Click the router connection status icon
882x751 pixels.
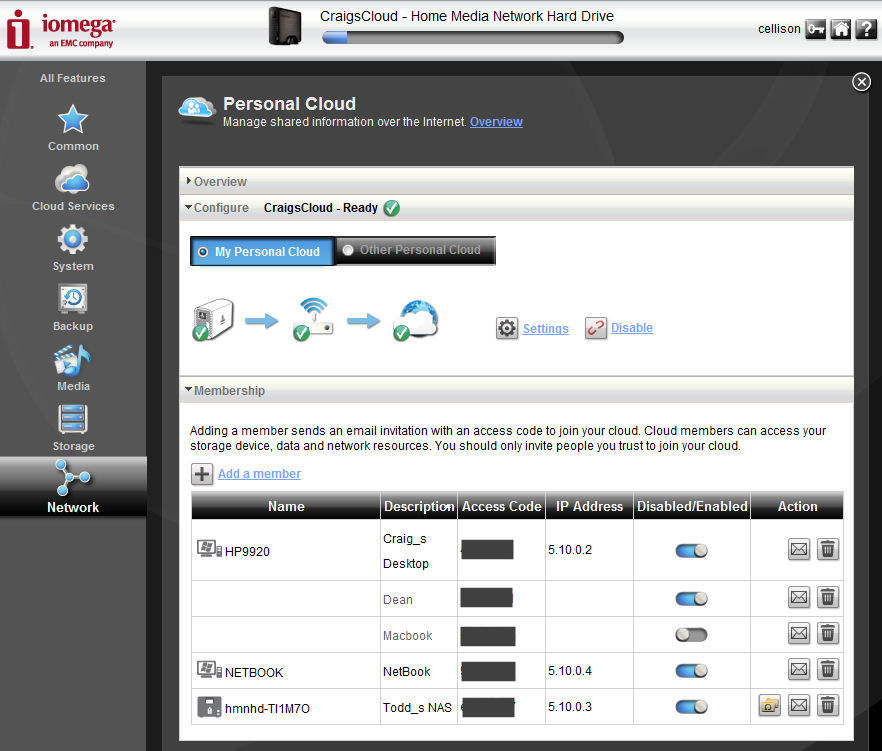313,320
